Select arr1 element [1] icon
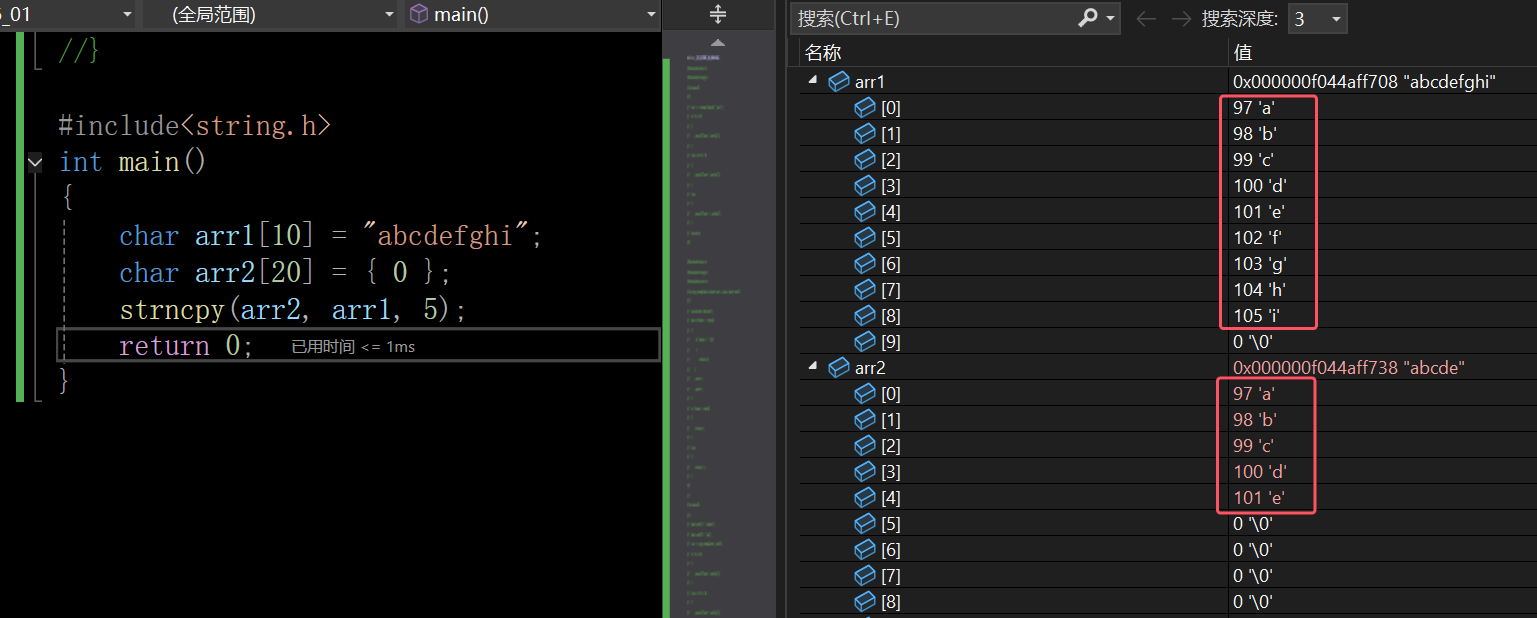 point(864,134)
